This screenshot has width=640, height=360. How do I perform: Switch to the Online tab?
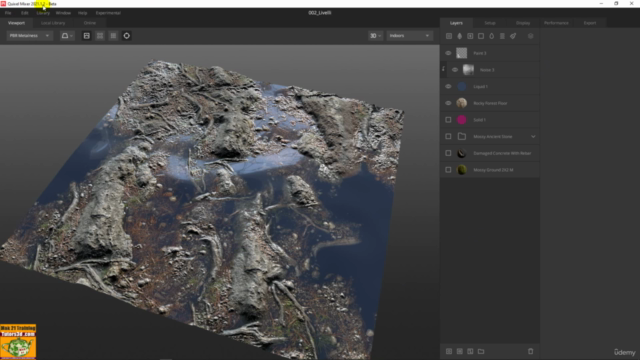[90, 23]
